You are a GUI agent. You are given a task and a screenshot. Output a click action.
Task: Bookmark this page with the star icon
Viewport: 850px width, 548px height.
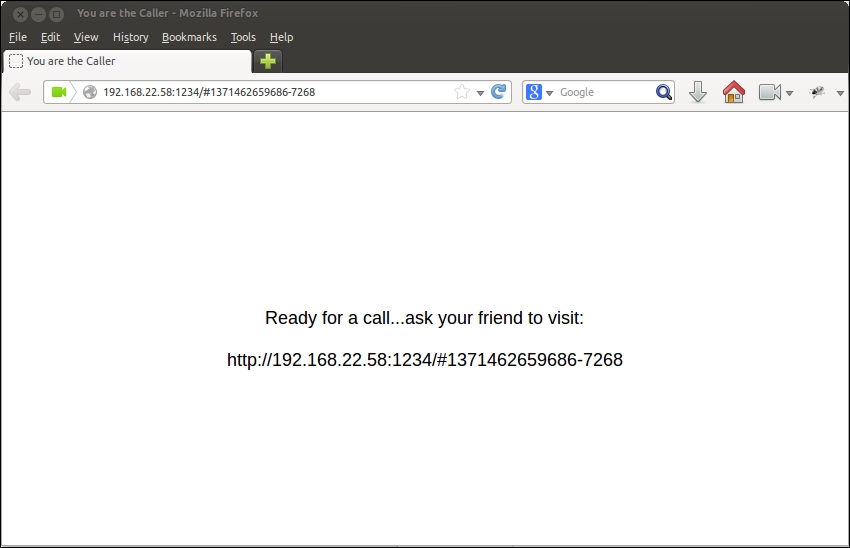tap(462, 92)
